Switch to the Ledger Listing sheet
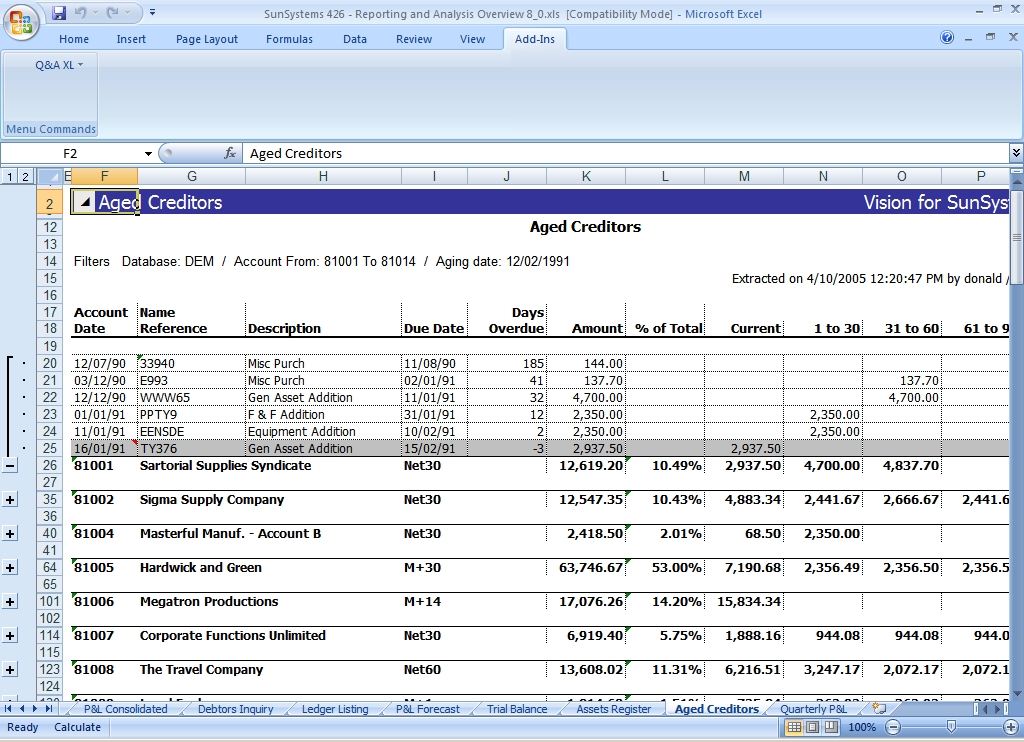Image resolution: width=1024 pixels, height=742 pixels. pyautogui.click(x=335, y=709)
